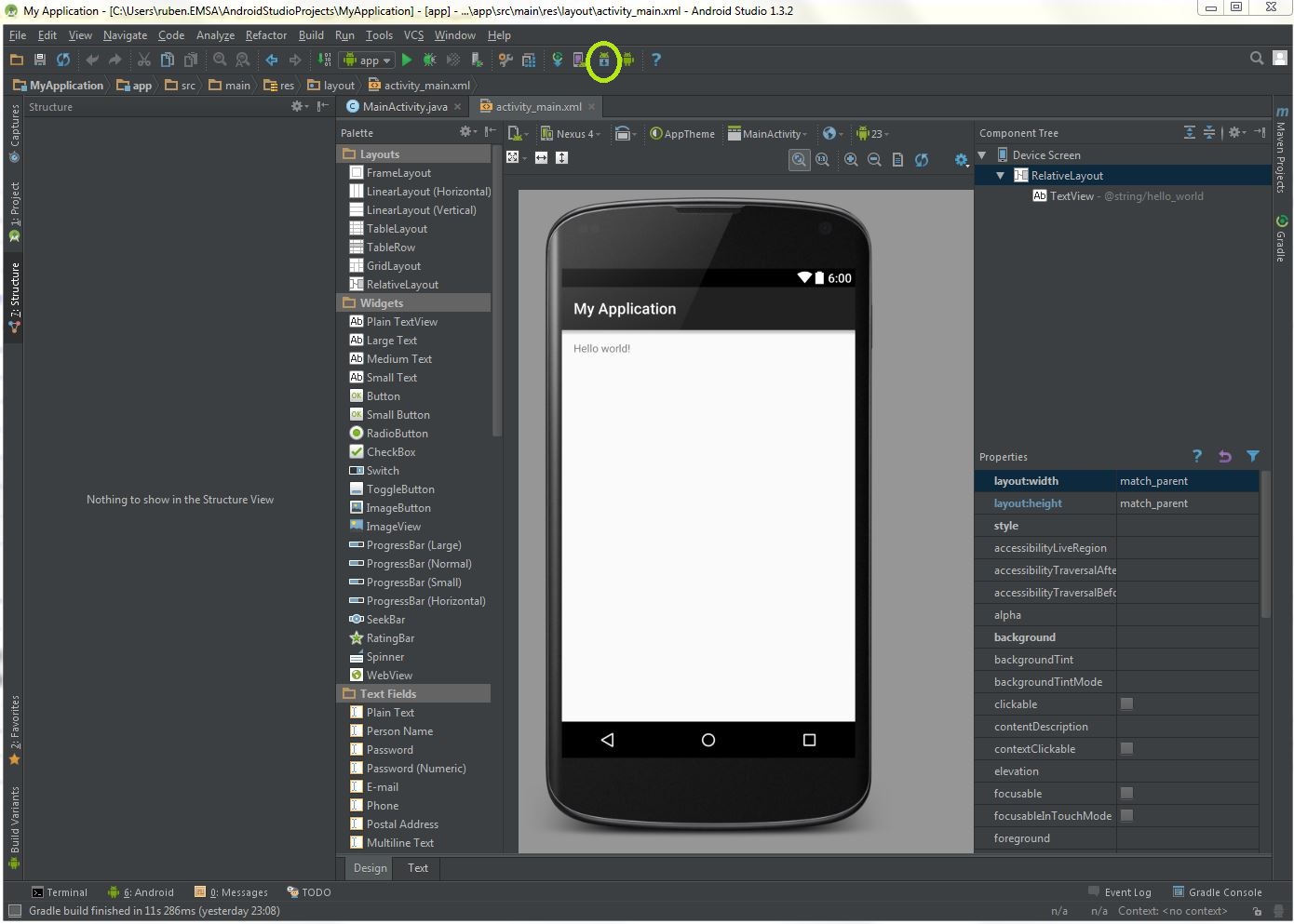Screen dimensions: 1294x924
Task: Open the Refactor menu
Action: (x=266, y=35)
